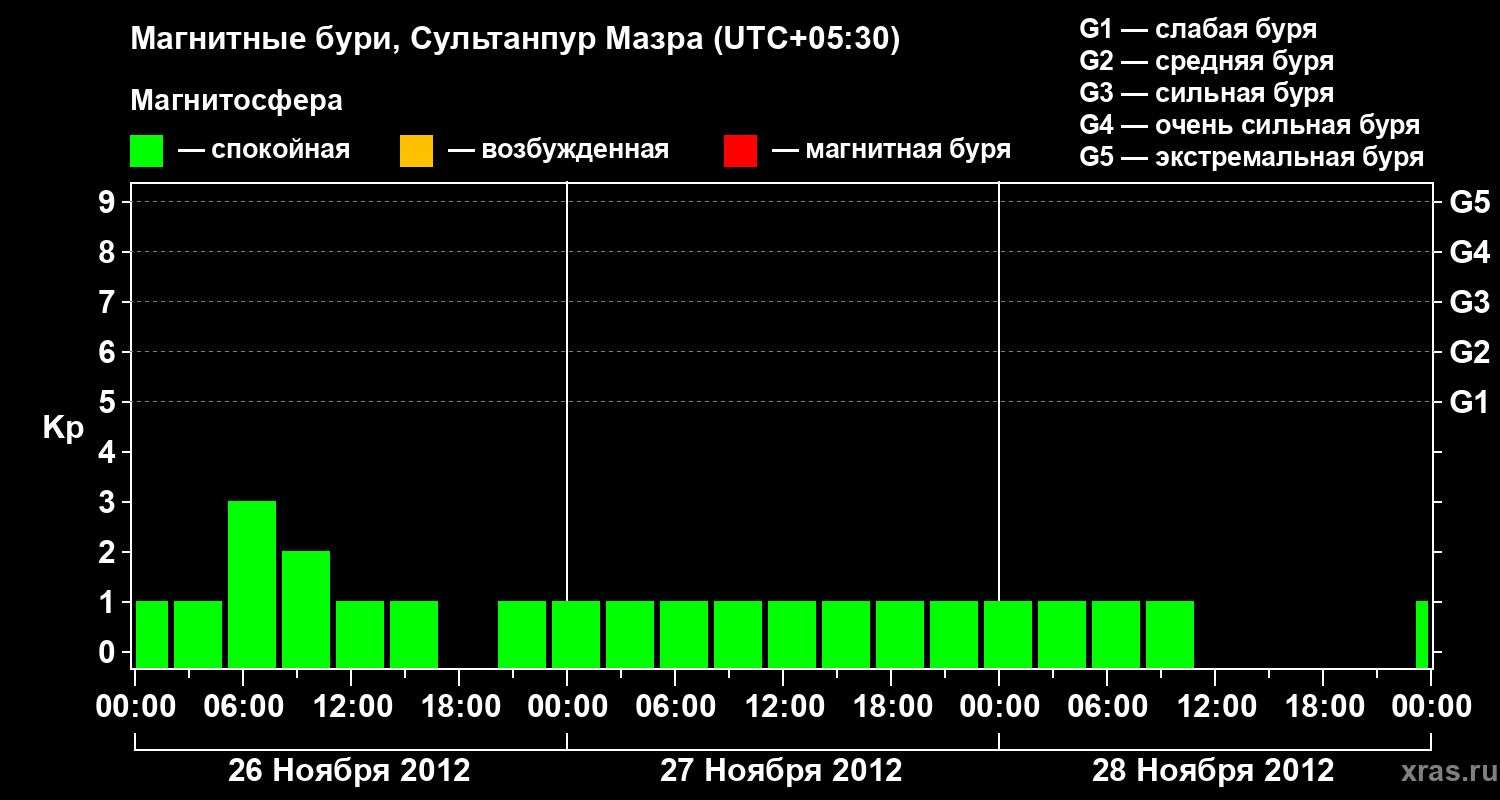Click the 'G2 — средняя буря' legend line
This screenshot has height=800, width=1500.
point(1206,61)
